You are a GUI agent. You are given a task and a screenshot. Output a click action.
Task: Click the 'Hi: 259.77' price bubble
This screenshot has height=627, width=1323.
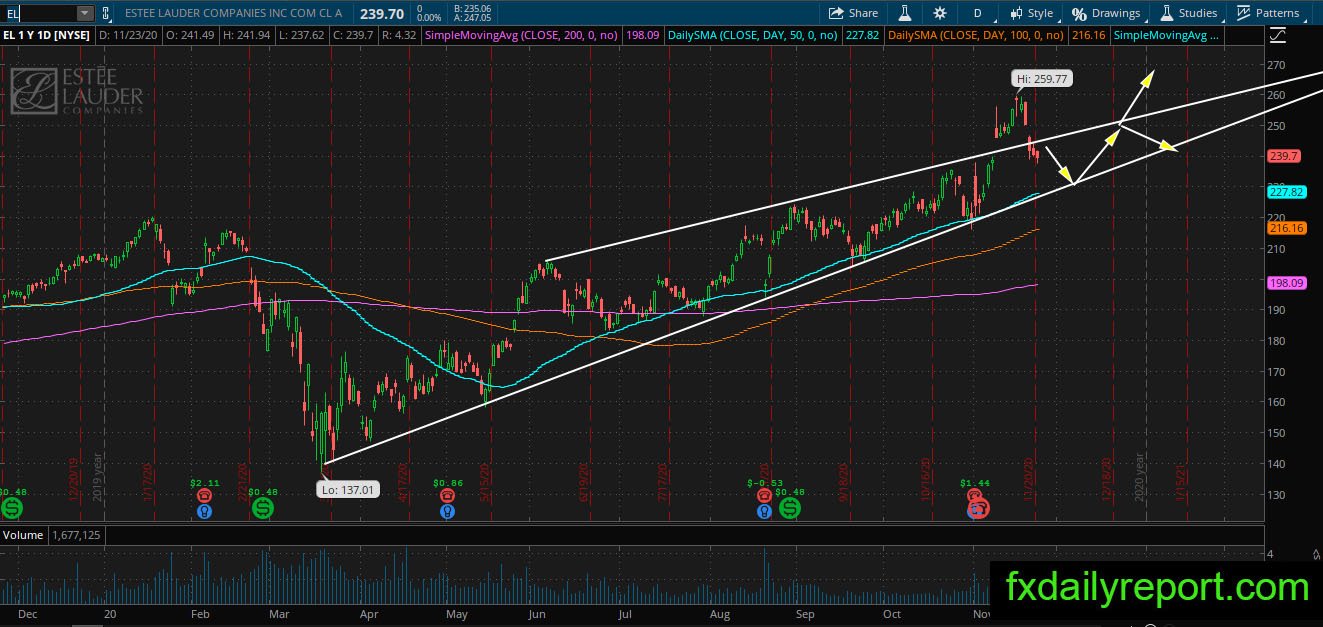click(x=1044, y=77)
